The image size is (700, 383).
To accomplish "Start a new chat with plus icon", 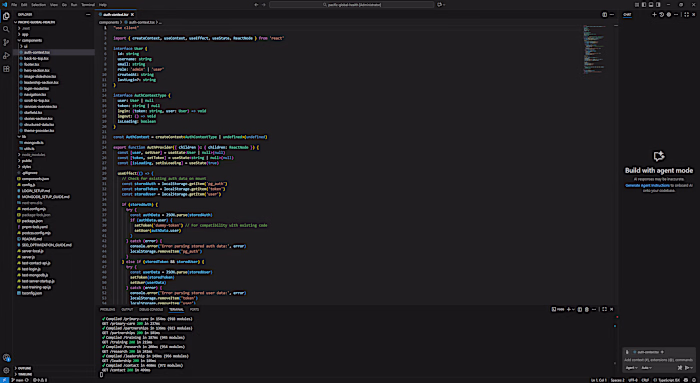I will tap(654, 14).
